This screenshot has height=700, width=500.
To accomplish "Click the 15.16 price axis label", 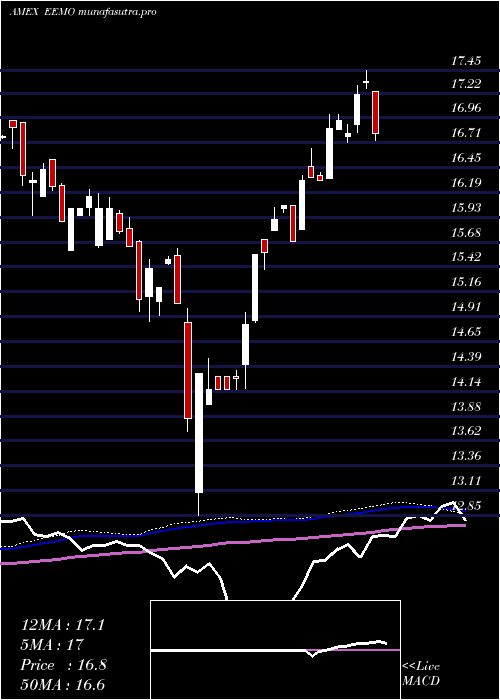I will [466, 282].
